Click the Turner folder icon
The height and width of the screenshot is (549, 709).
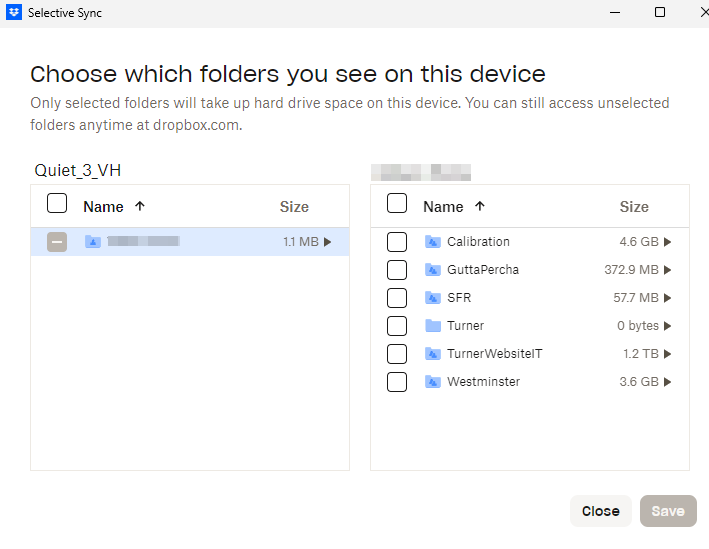432,326
